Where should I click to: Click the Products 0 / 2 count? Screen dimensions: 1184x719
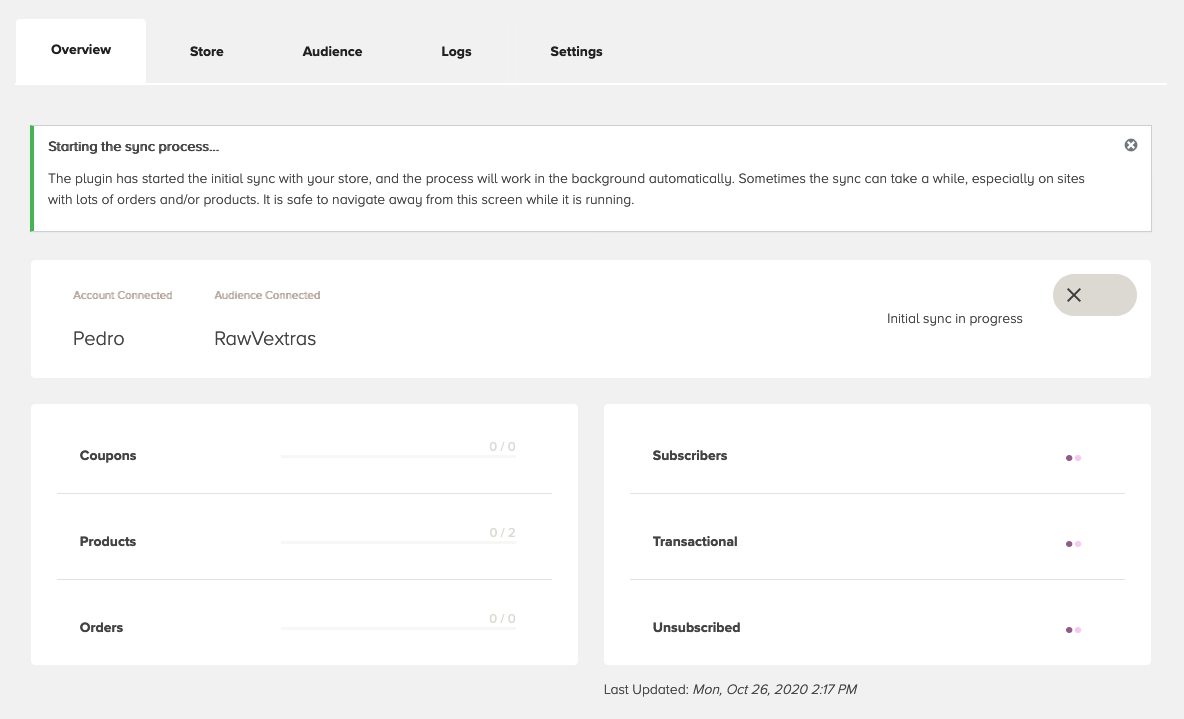(502, 533)
